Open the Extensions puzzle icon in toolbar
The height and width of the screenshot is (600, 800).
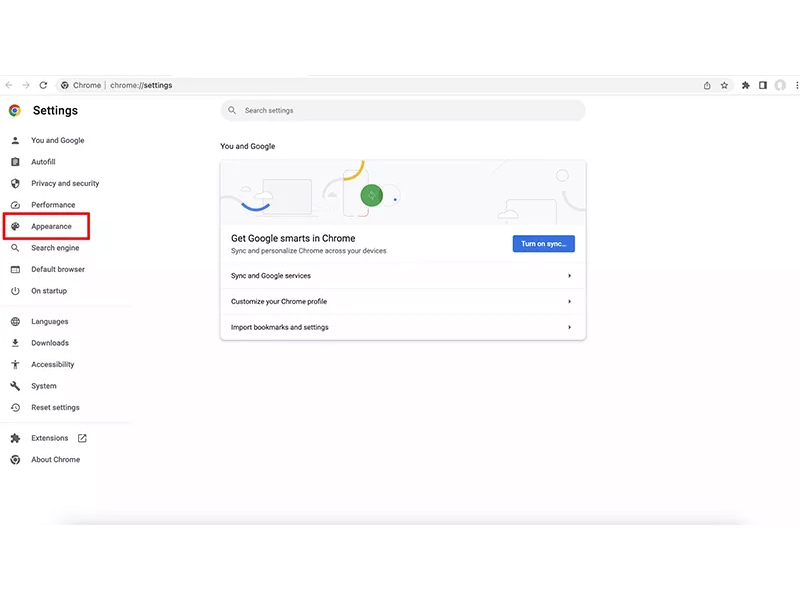745,85
